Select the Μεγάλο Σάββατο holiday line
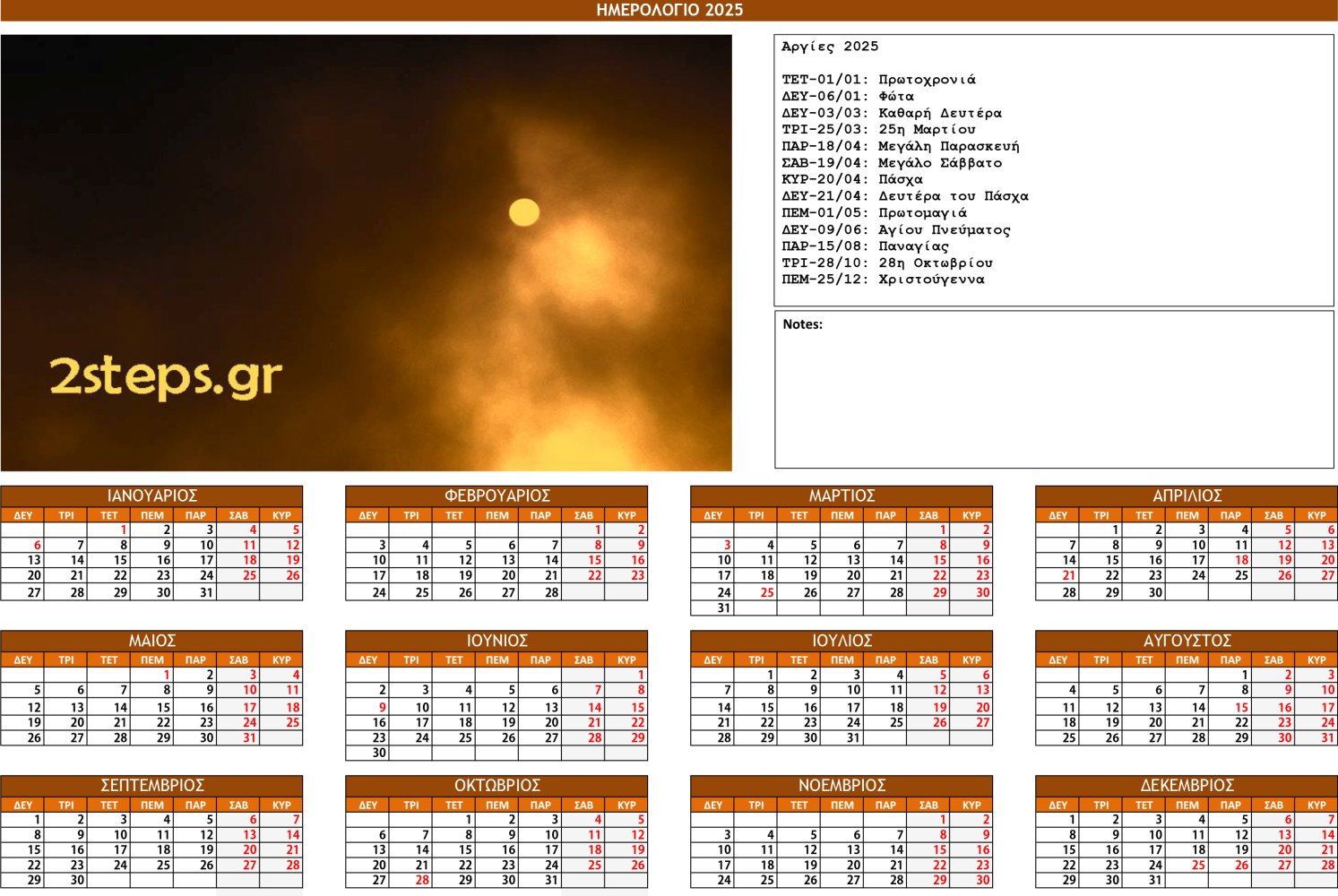Viewport: 1338px width, 896px height. point(892,163)
